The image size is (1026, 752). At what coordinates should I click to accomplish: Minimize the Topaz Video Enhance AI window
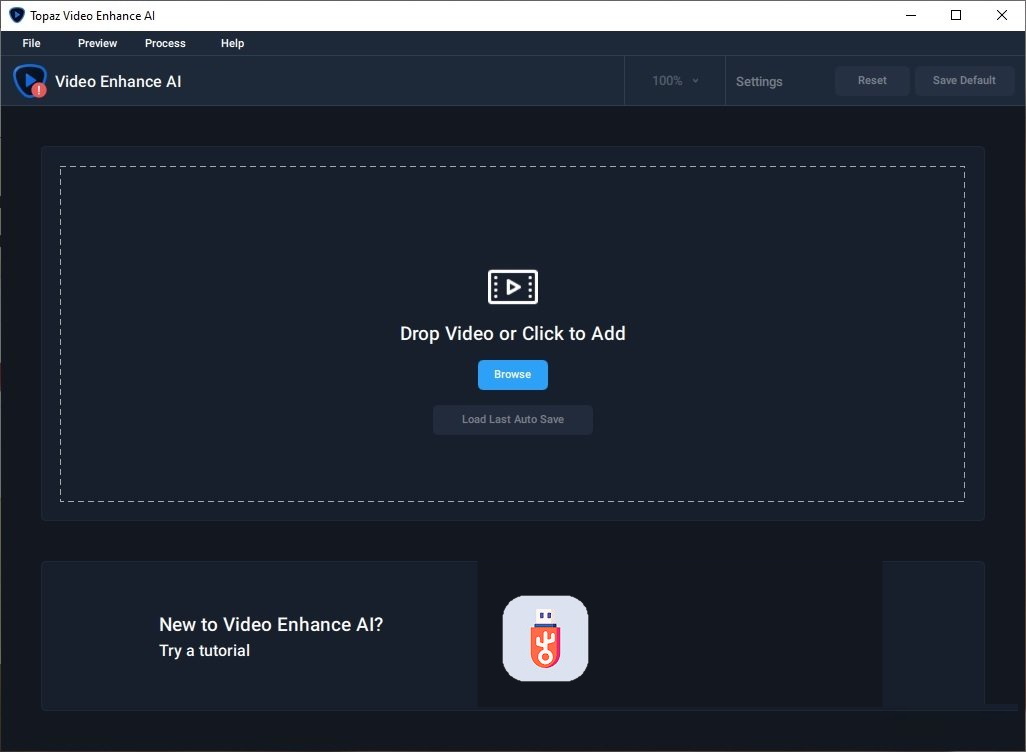point(910,15)
